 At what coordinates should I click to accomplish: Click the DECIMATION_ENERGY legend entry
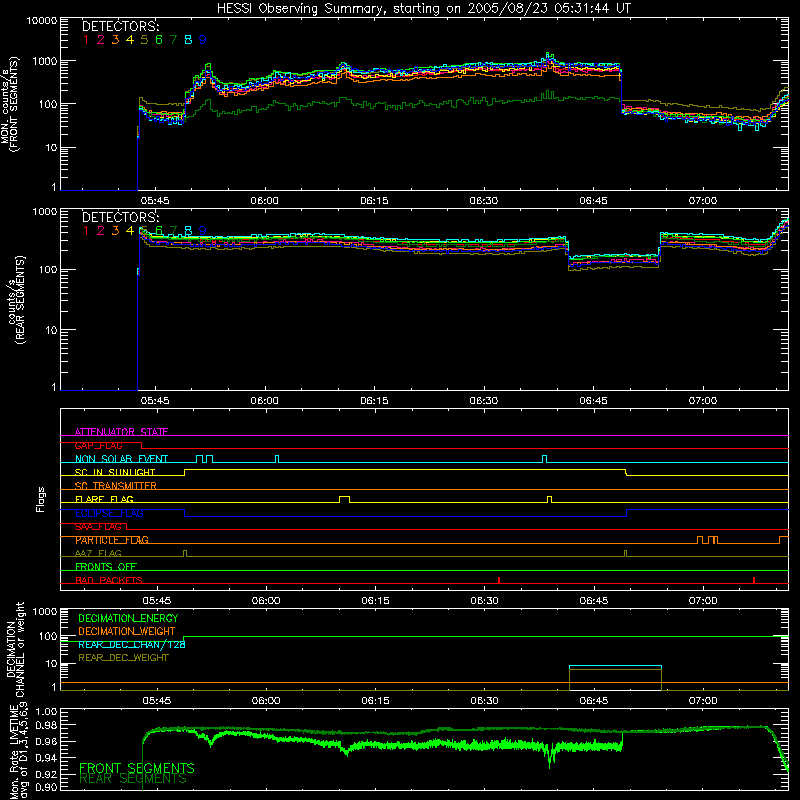[128, 618]
